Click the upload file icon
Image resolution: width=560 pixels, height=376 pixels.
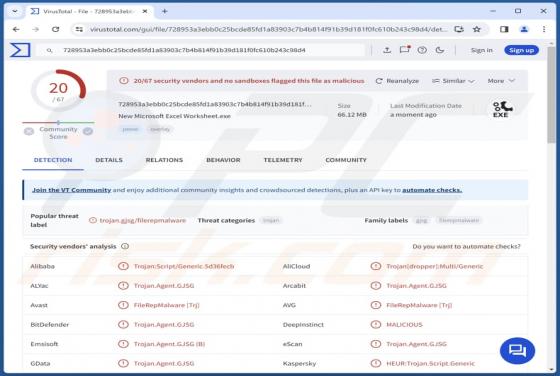coord(386,50)
